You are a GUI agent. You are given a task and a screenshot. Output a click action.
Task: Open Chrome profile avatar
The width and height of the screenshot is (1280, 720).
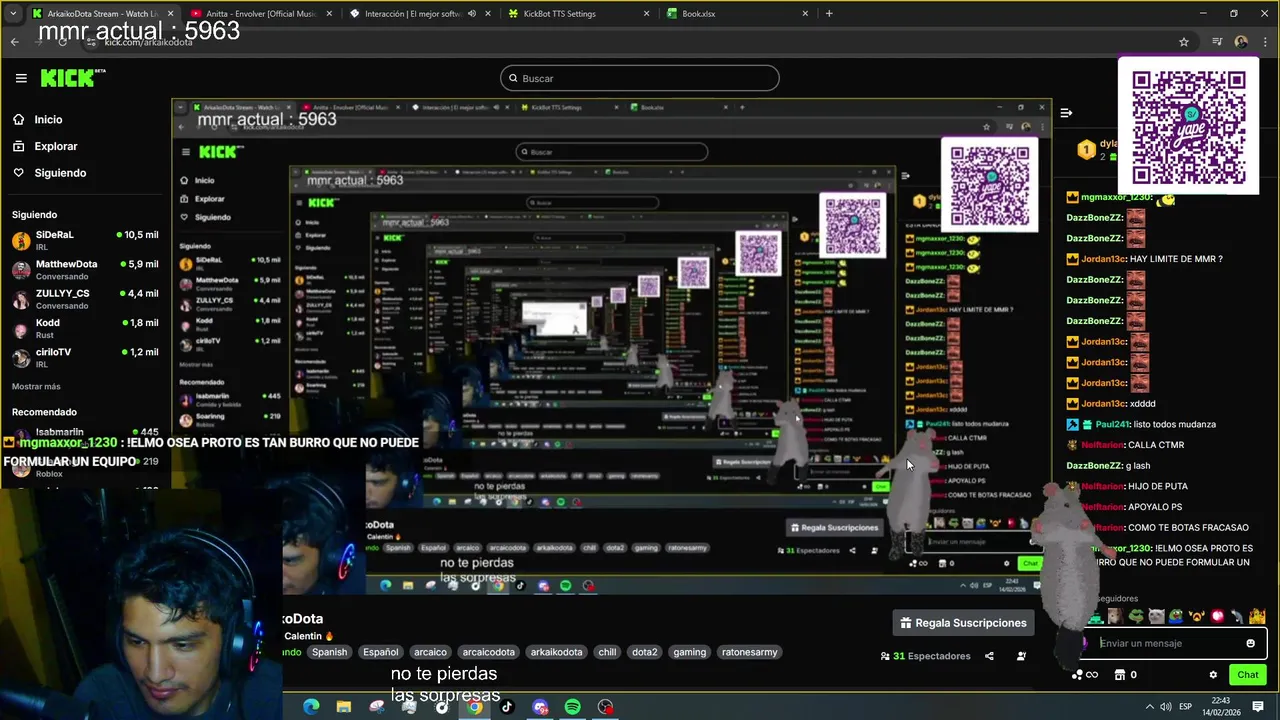click(x=1241, y=42)
